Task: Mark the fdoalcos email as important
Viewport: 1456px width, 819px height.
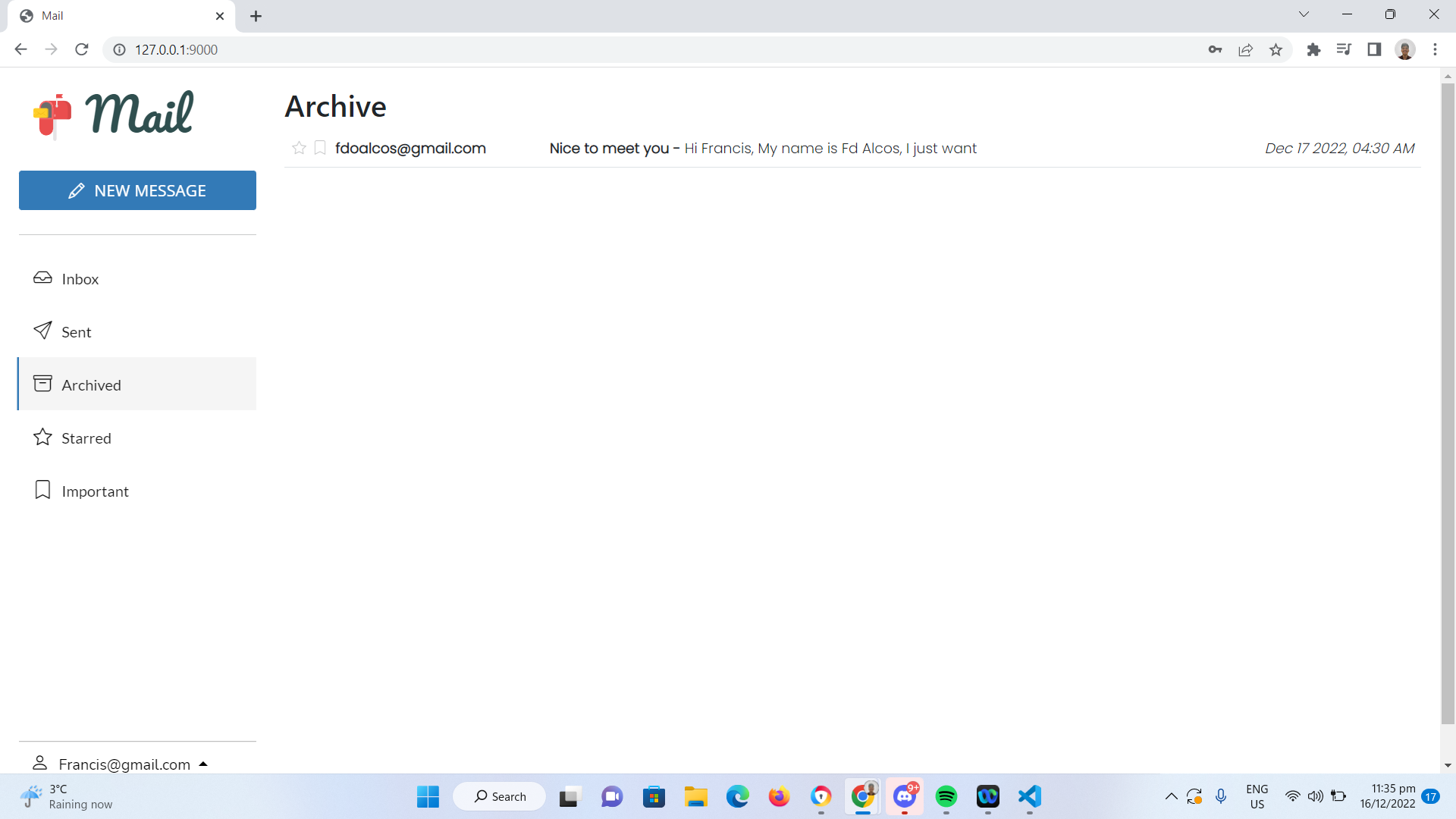Action: pos(320,148)
